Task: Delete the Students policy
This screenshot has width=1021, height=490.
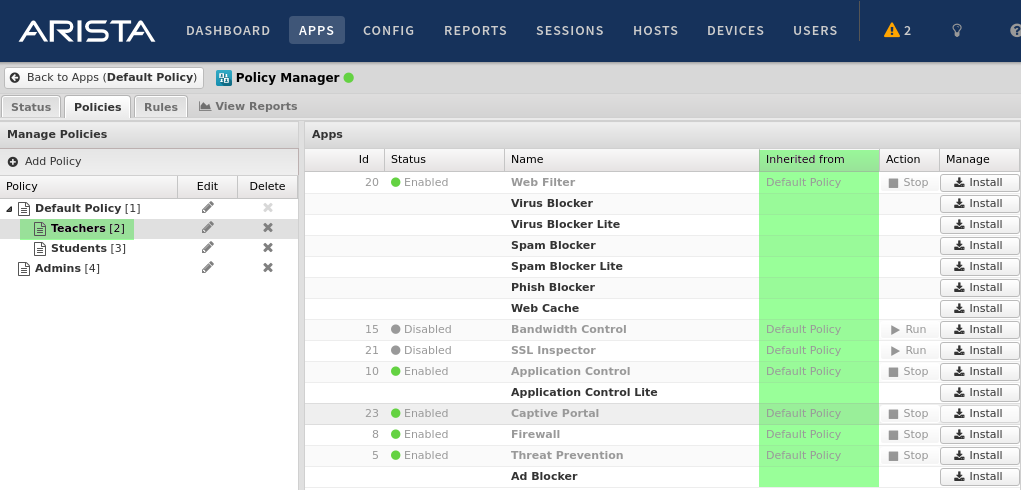Action: pos(268,248)
